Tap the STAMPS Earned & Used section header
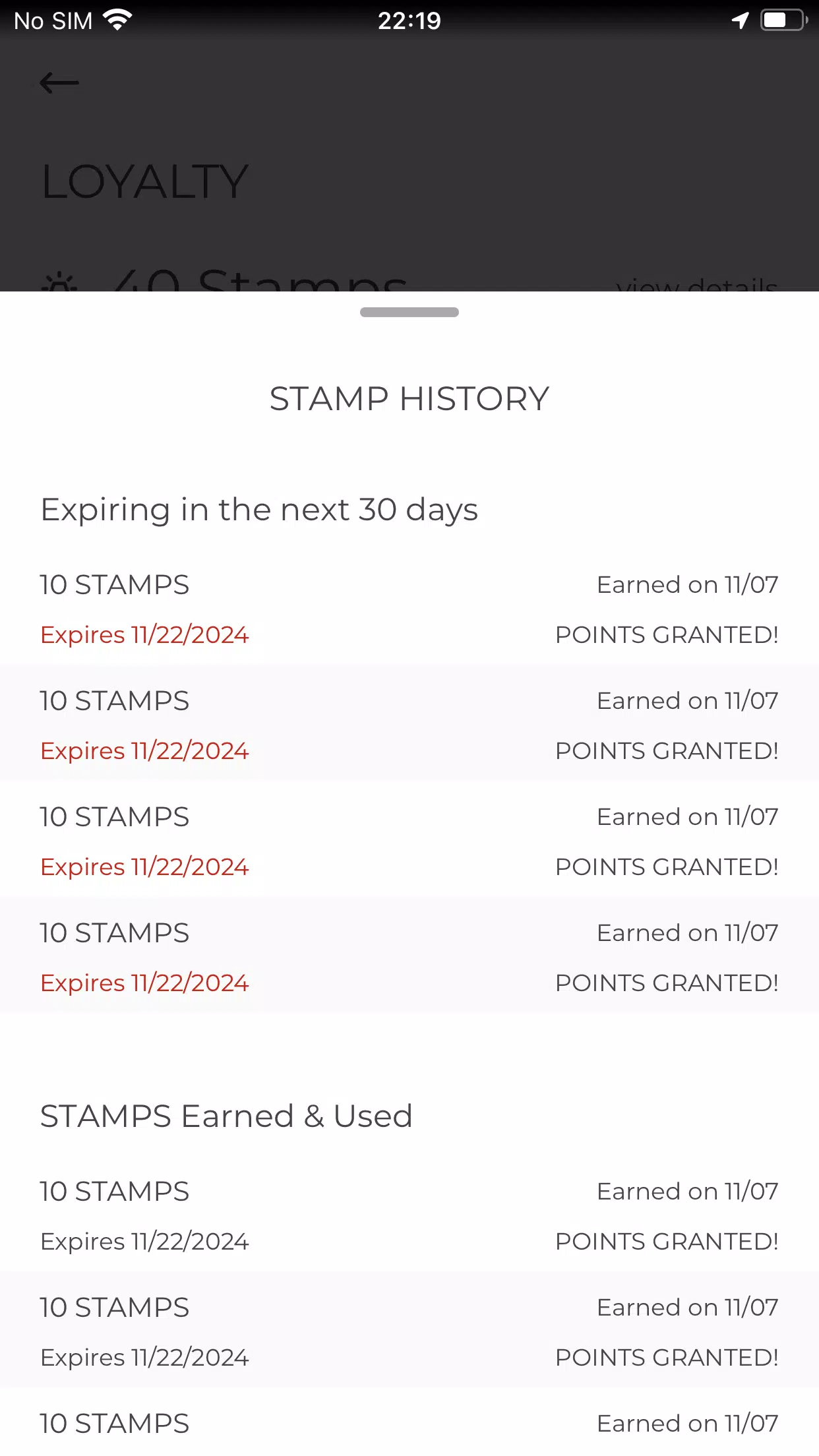819x1456 pixels. [226, 1116]
